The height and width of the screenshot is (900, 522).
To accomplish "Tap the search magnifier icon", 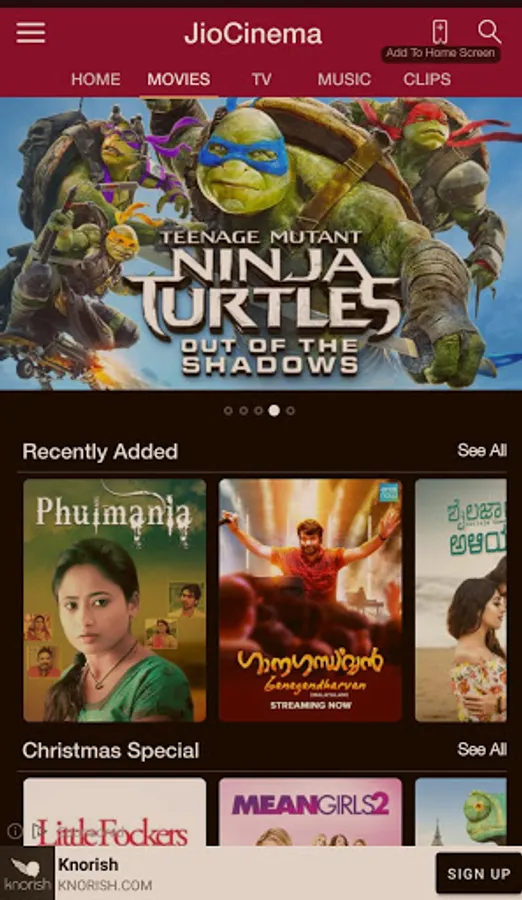I will 489,32.
